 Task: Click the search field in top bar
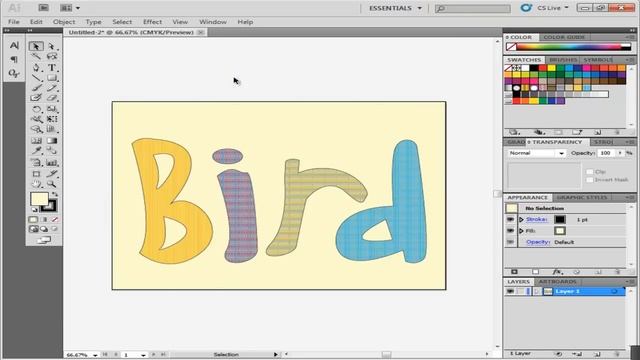pyautogui.click(x=473, y=8)
